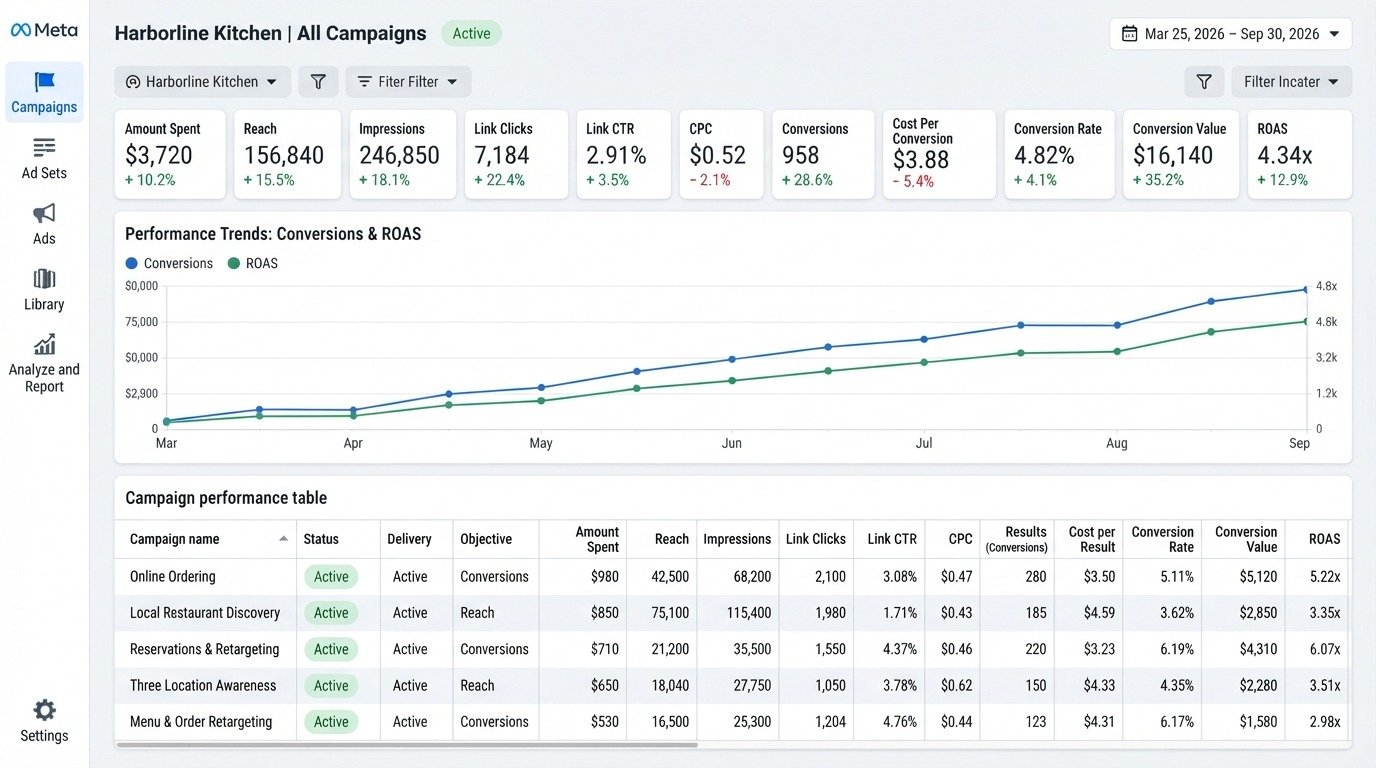
Task: Open the Local Restaurant Discovery campaign
Action: click(x=205, y=613)
